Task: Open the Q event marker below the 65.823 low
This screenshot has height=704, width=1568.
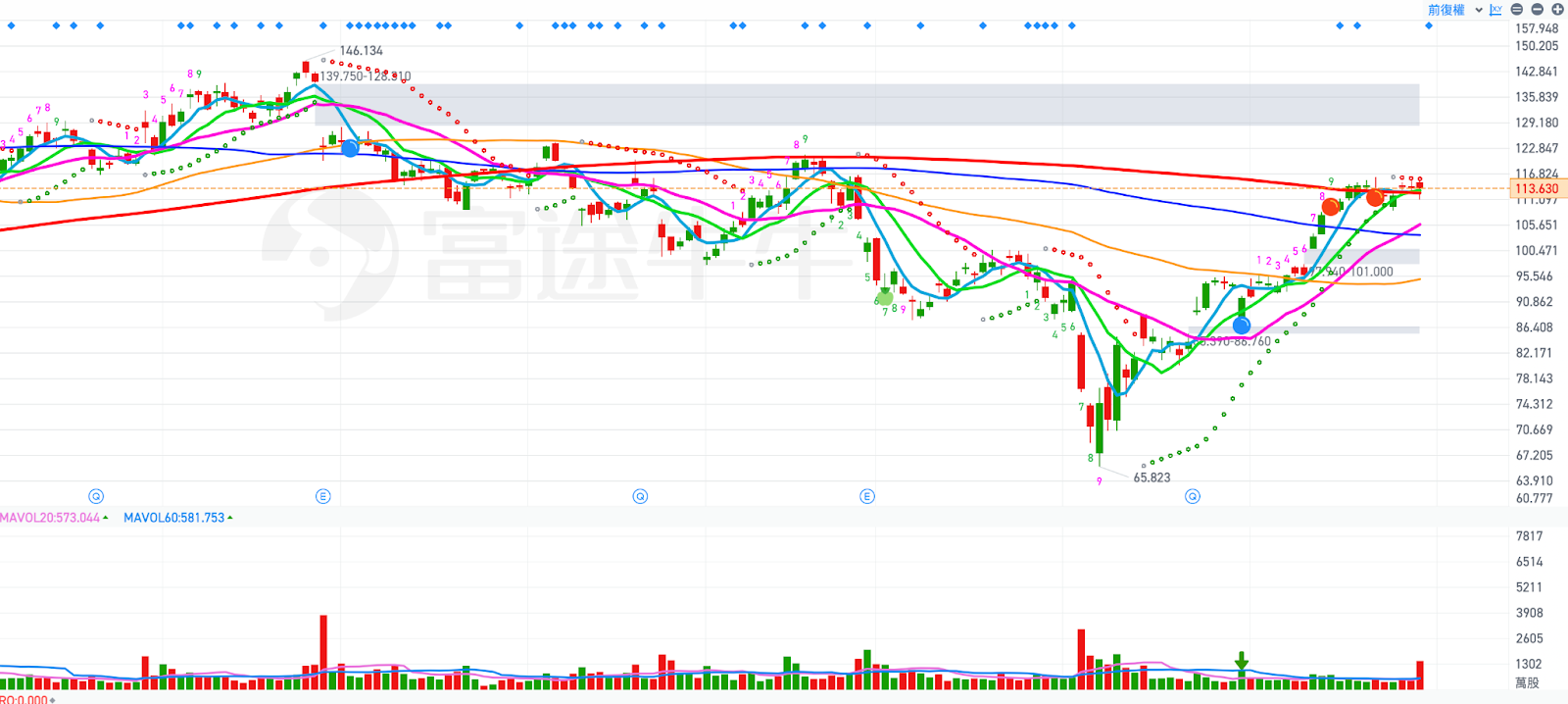Action: coord(1193,496)
